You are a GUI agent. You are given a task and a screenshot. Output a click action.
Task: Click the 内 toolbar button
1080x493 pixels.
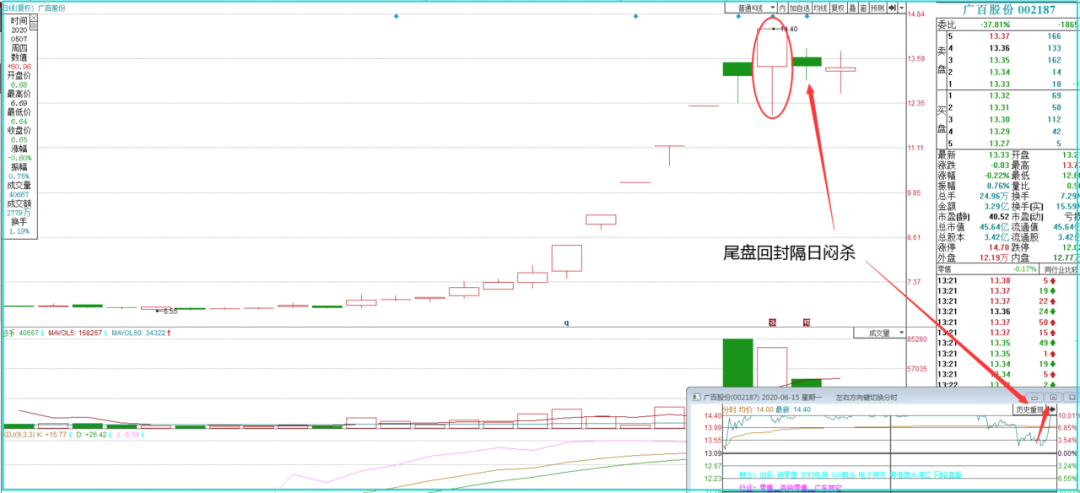(x=782, y=8)
